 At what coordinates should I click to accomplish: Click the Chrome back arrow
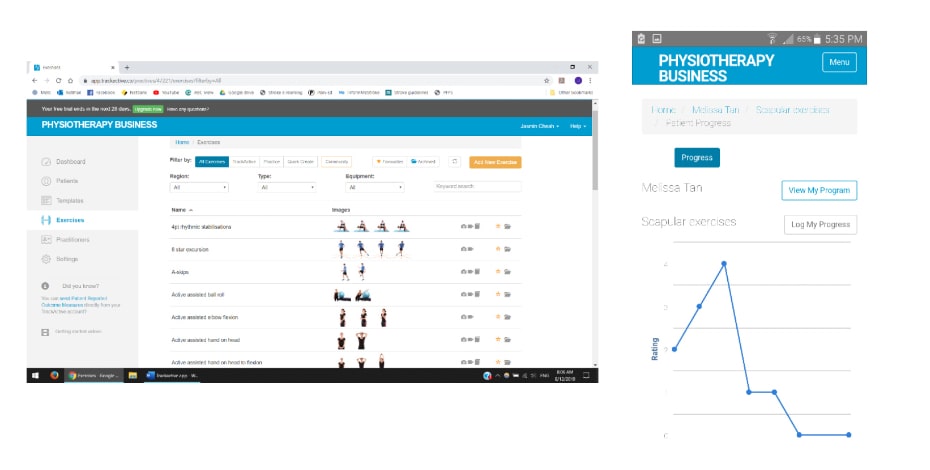(x=34, y=80)
